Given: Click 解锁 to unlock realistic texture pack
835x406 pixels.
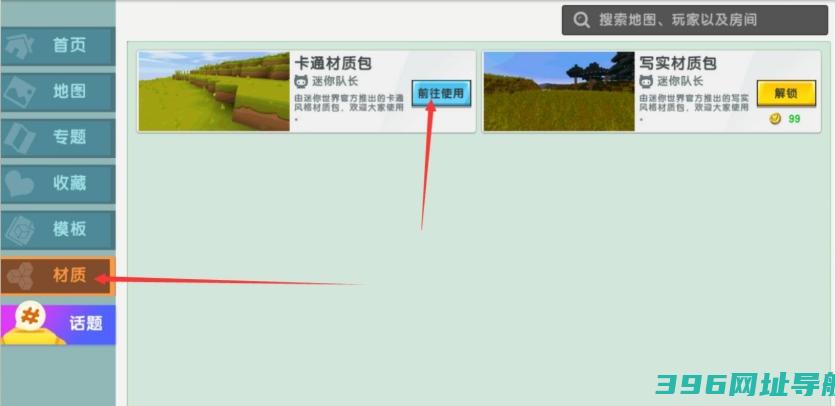Looking at the screenshot, I should click(786, 94).
